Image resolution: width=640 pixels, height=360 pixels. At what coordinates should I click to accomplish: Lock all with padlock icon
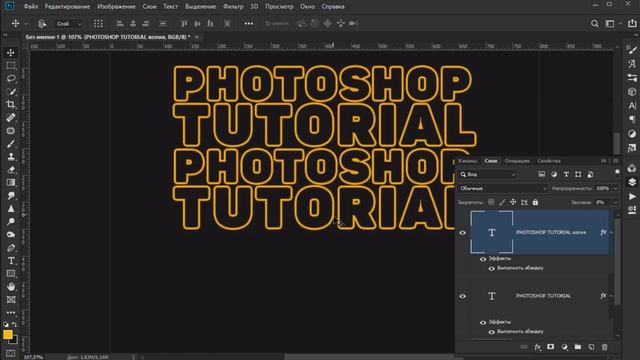[x=535, y=202]
